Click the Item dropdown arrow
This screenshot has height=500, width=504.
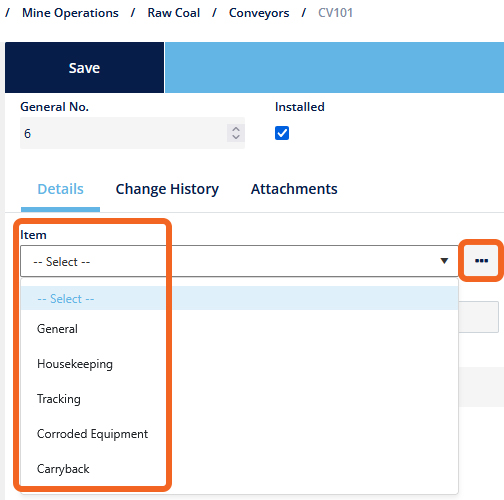444,261
